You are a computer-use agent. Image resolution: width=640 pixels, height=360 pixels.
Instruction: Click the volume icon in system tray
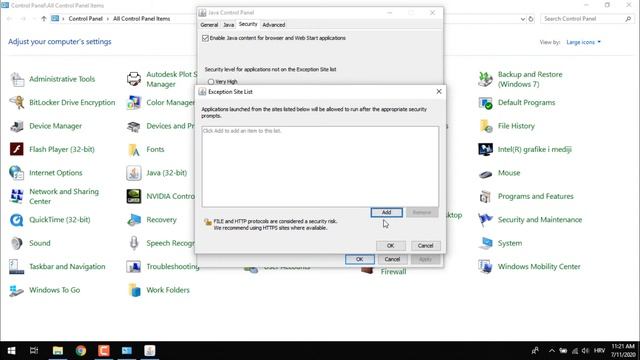[x=585, y=351]
